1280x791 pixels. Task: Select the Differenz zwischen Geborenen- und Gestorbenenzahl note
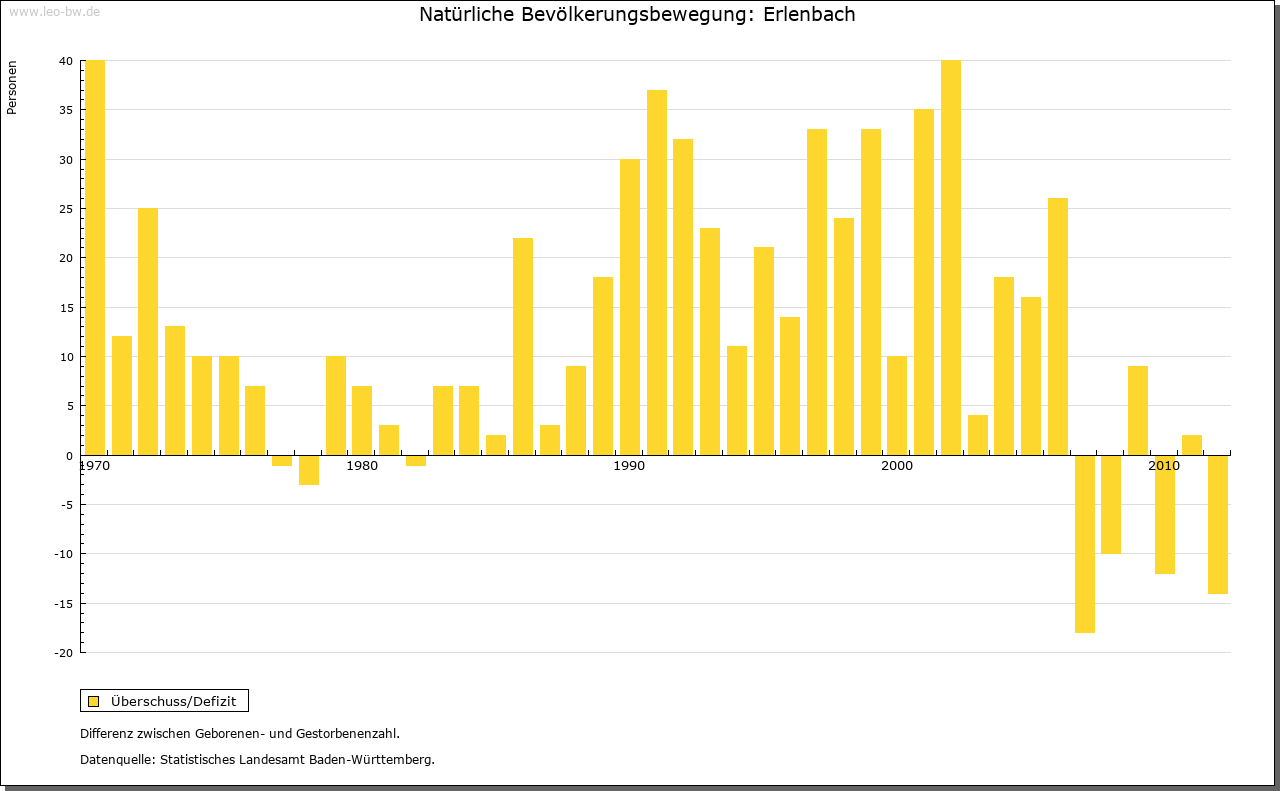click(x=240, y=734)
